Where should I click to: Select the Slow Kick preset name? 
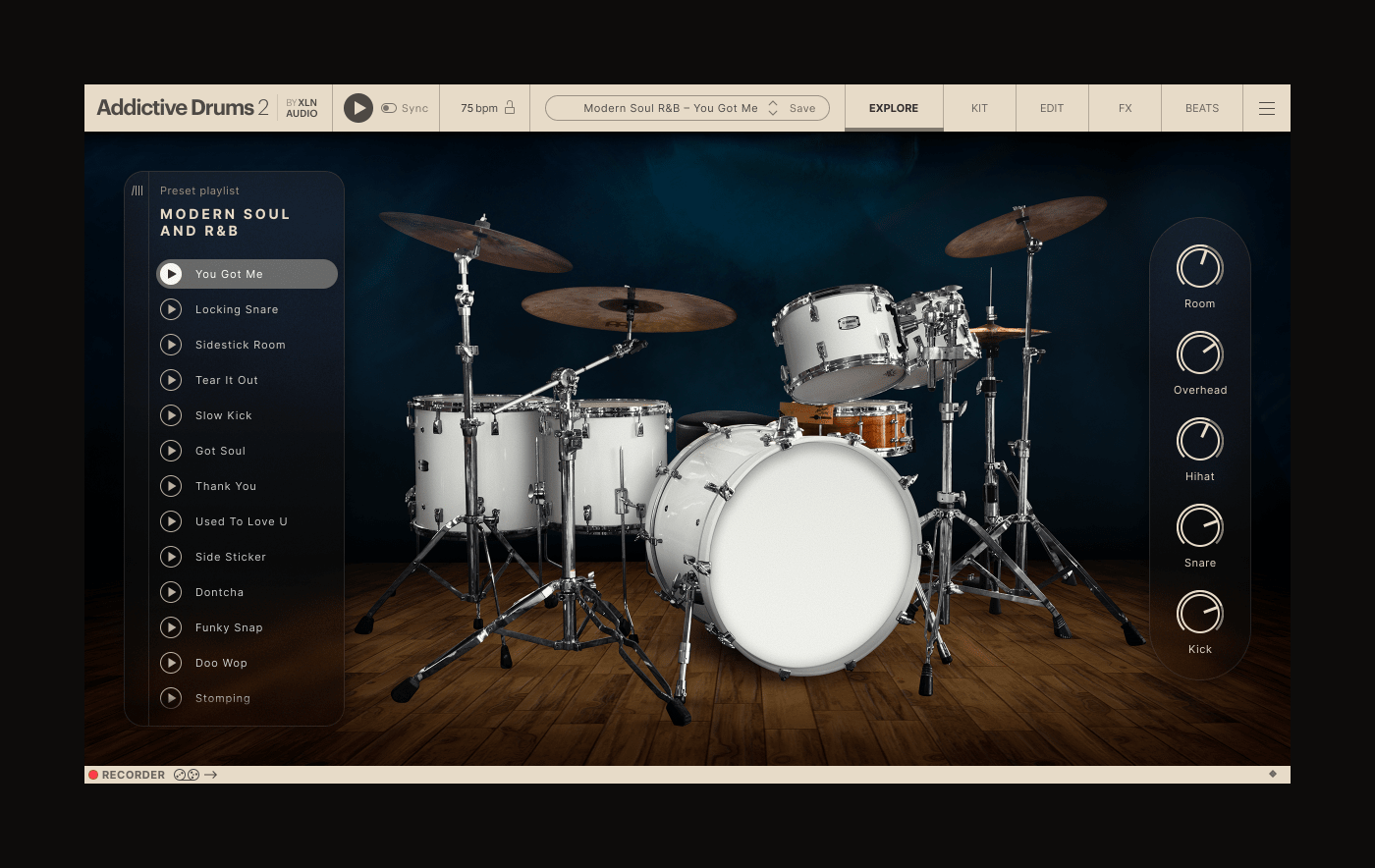click(x=224, y=415)
